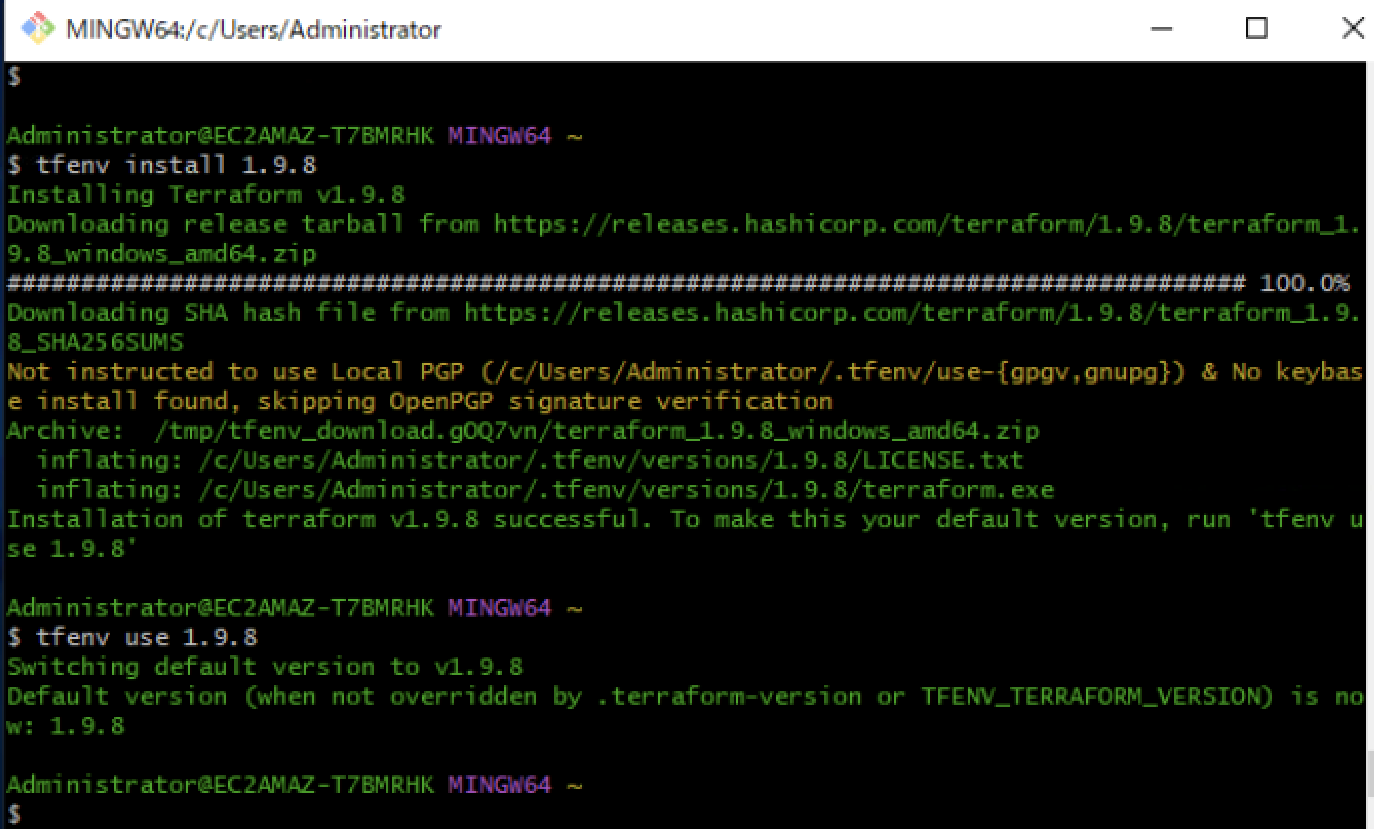Click the last Administrator@EC2AMAZ-T7BMRHK prompt line

[x=295, y=785]
